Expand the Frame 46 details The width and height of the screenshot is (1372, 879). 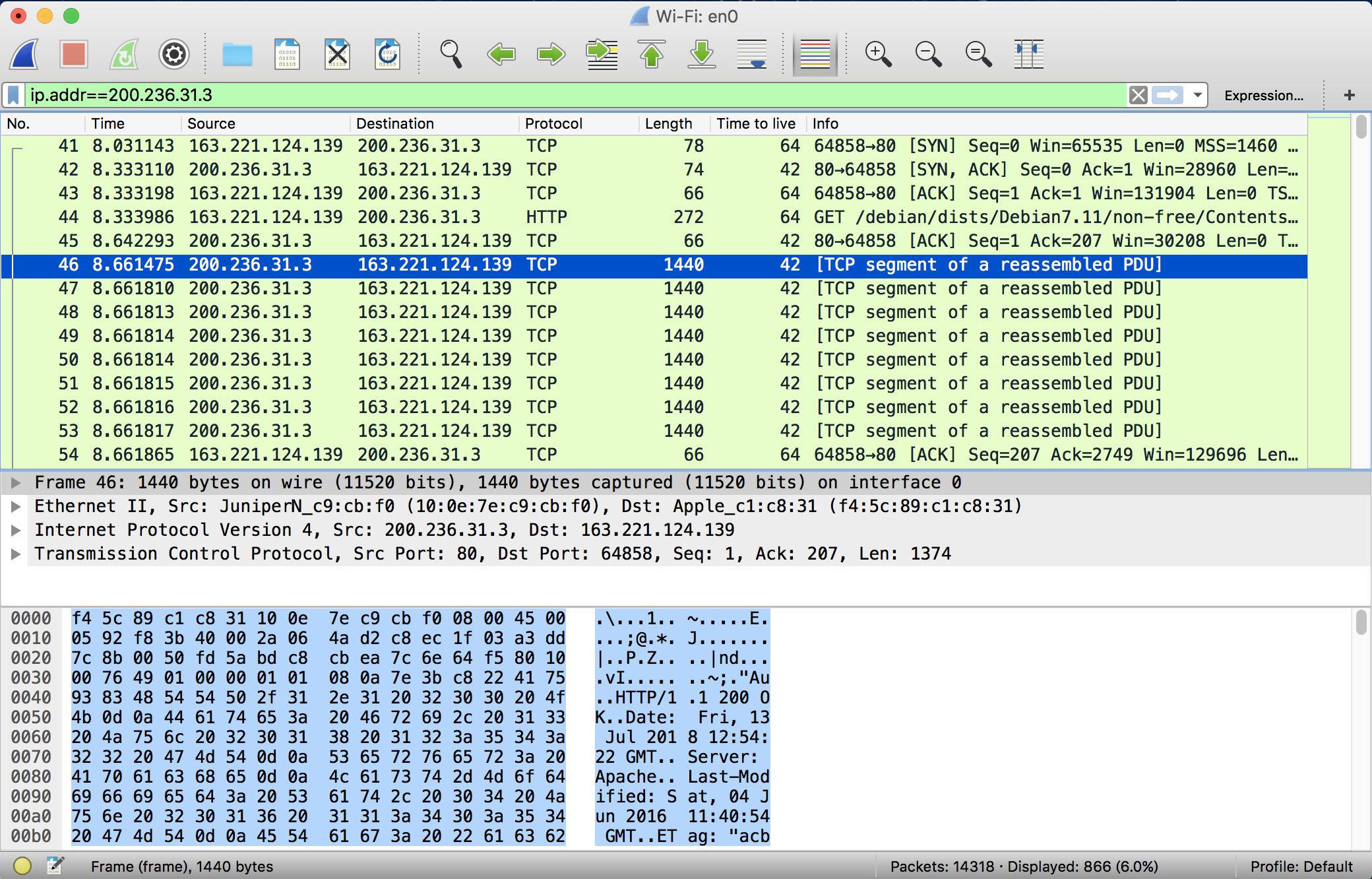16,483
